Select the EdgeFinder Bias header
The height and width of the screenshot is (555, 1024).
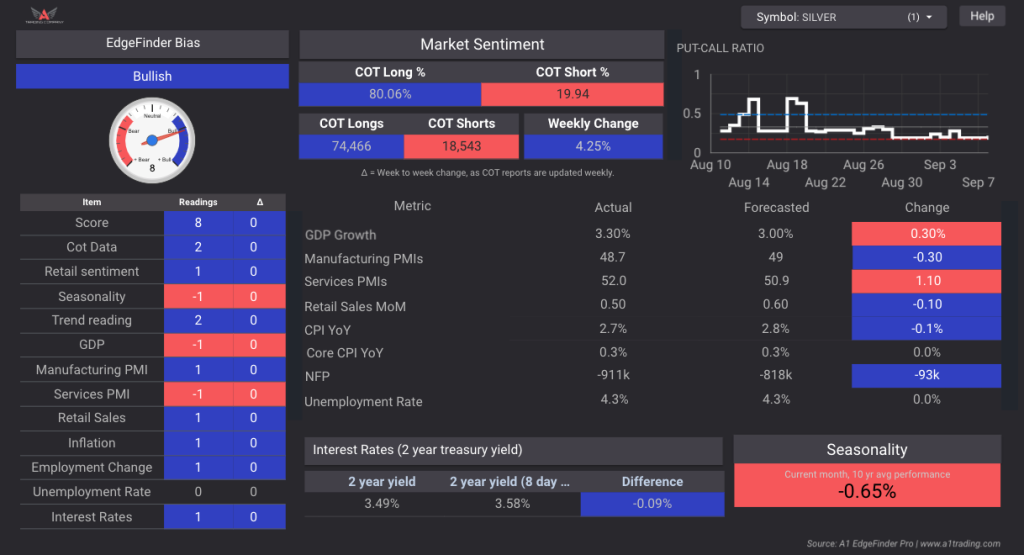pyautogui.click(x=152, y=44)
